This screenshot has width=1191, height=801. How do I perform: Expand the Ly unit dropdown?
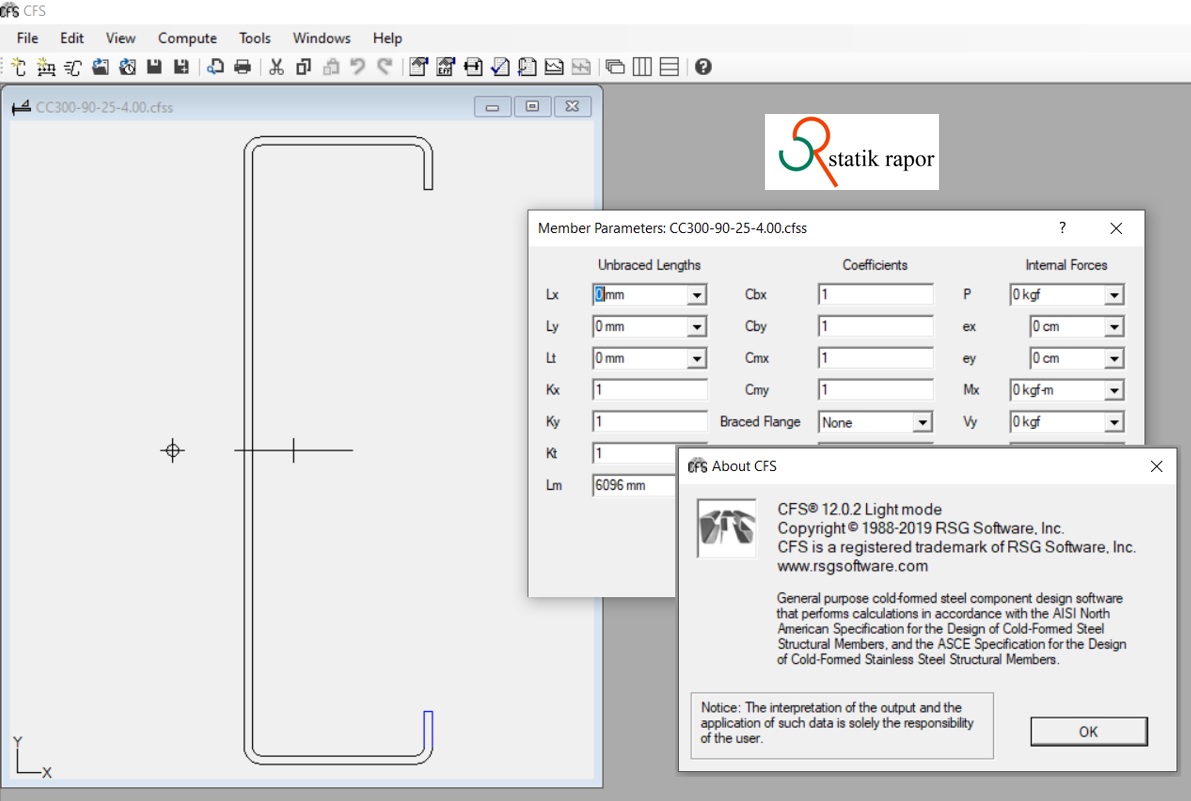coord(697,326)
